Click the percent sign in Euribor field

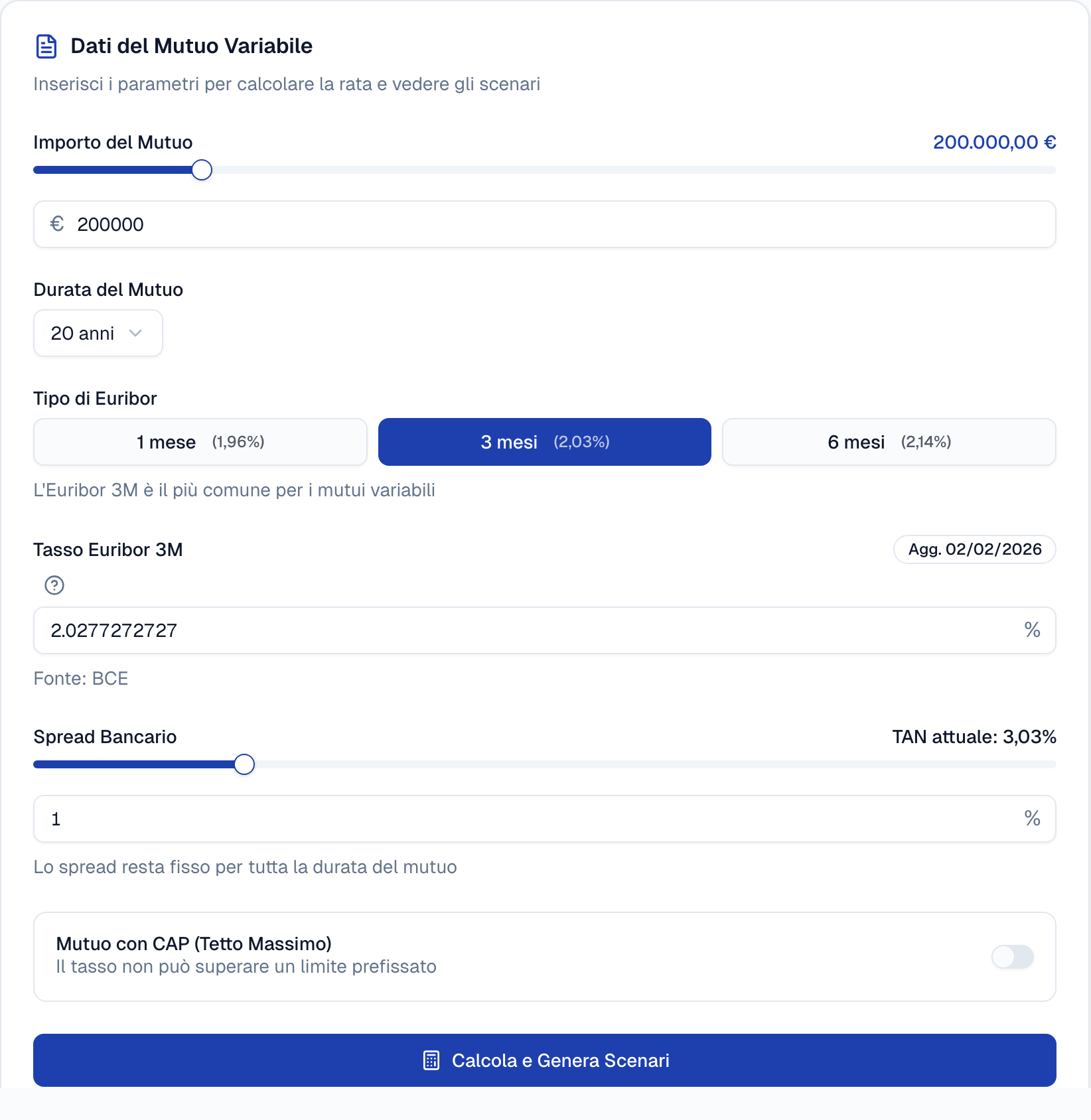[1032, 630]
